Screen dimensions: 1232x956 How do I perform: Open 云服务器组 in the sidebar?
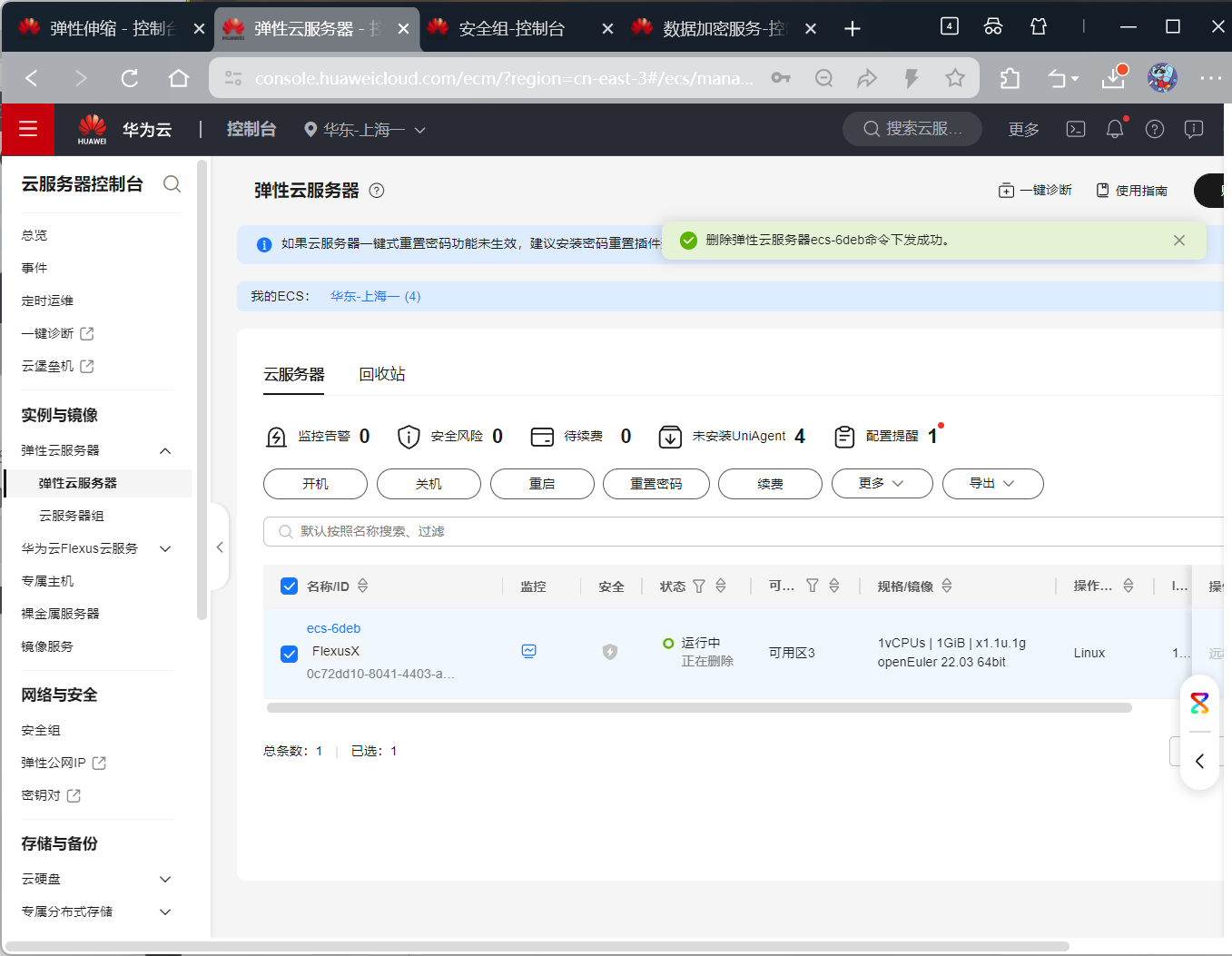(72, 516)
